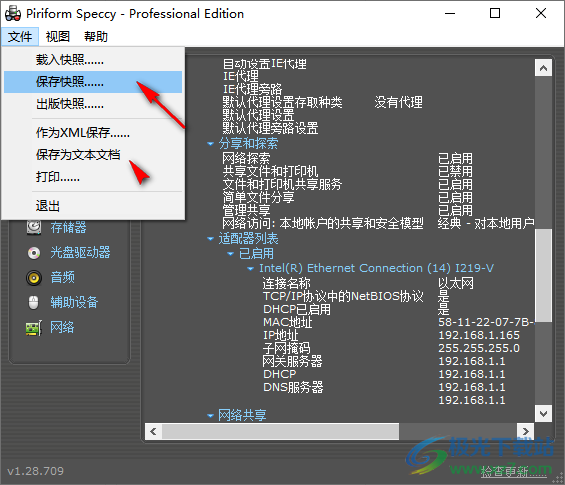Maximize the Speccy window

[495, 14]
